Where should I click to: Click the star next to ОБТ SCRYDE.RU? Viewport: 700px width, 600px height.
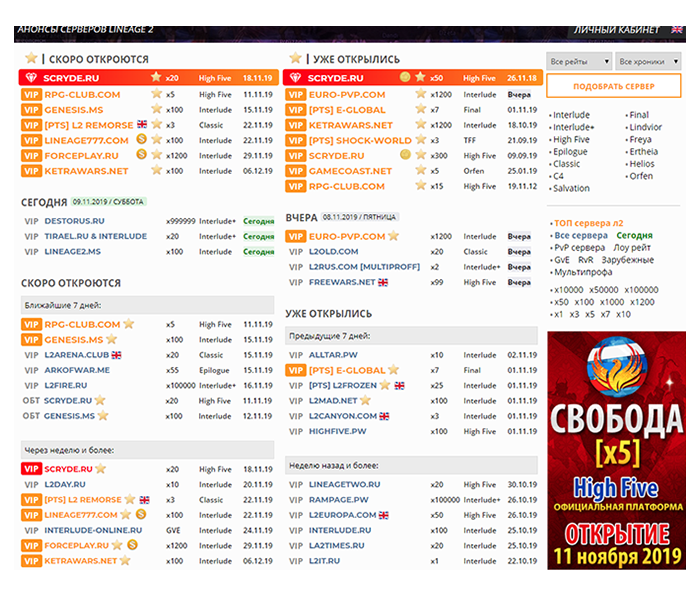point(100,400)
